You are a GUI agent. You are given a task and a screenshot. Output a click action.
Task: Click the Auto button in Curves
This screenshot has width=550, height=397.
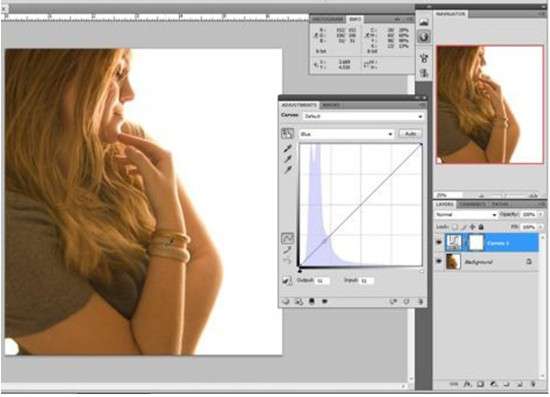pos(410,134)
